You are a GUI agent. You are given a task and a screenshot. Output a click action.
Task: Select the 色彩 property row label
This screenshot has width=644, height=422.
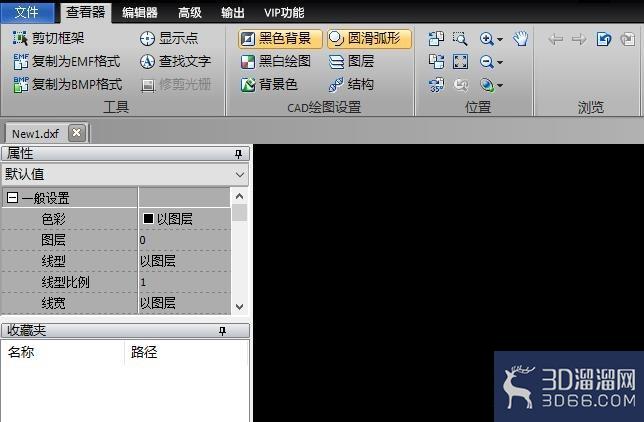click(53, 219)
